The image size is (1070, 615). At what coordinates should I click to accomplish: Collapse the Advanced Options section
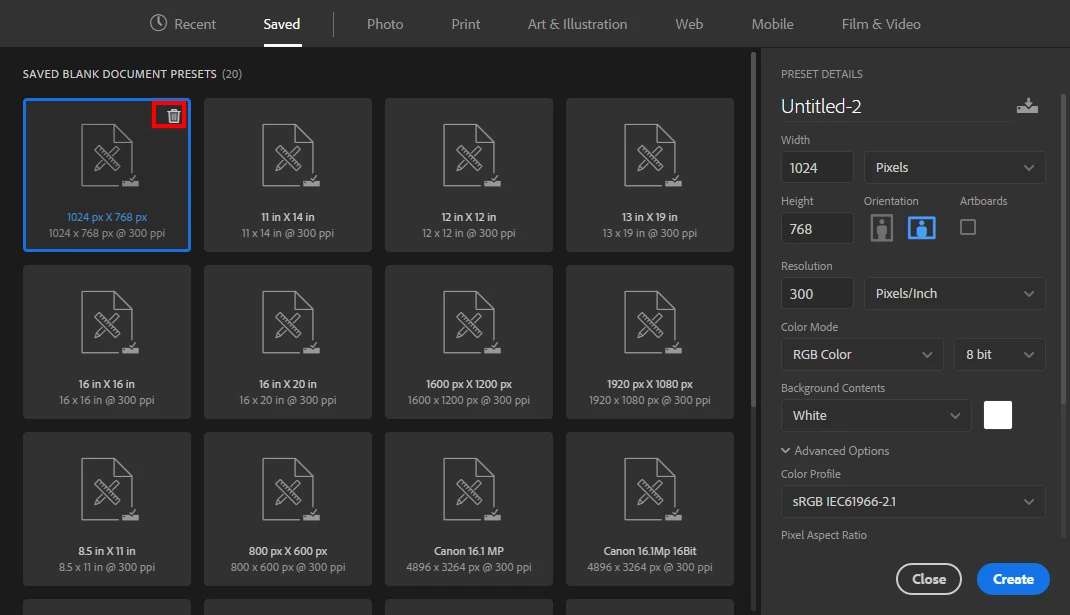tap(835, 450)
